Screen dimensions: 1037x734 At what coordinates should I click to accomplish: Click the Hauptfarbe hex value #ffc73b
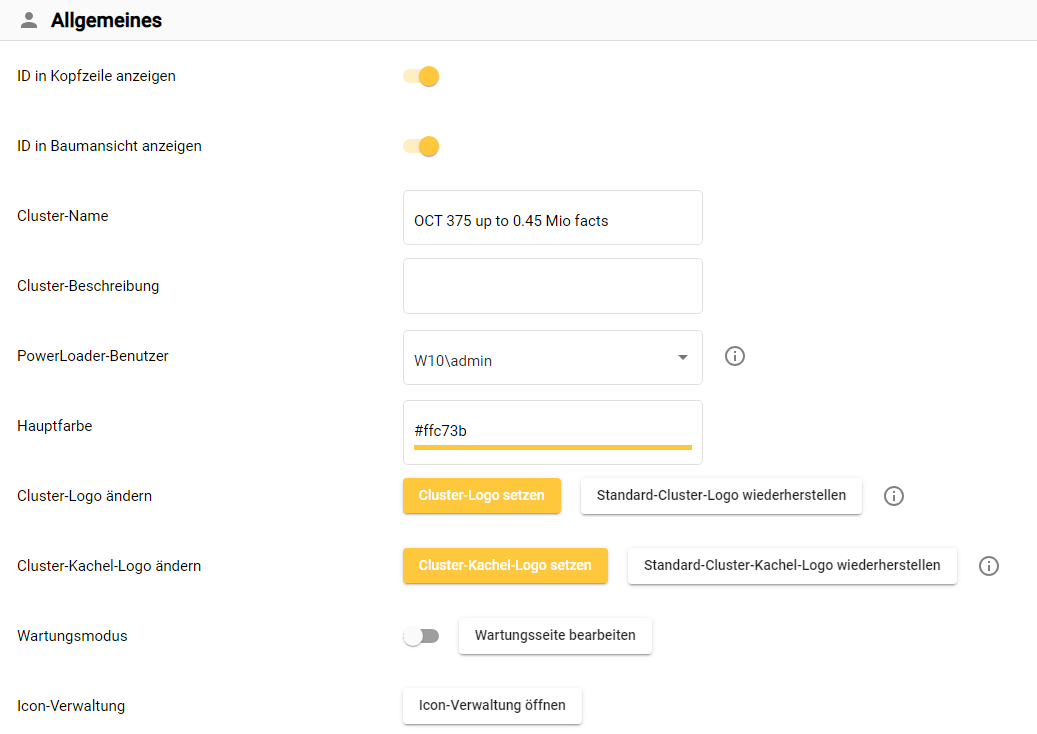(441, 430)
